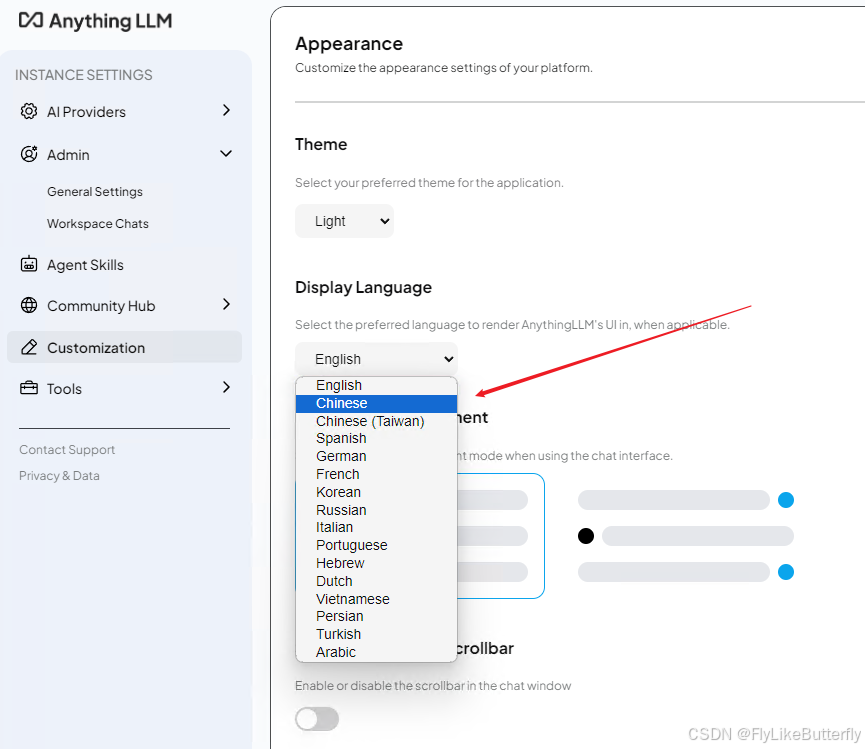This screenshot has width=865, height=749.
Task: Click 'Enable or disable the scrollbar' description
Action: pos(433,686)
